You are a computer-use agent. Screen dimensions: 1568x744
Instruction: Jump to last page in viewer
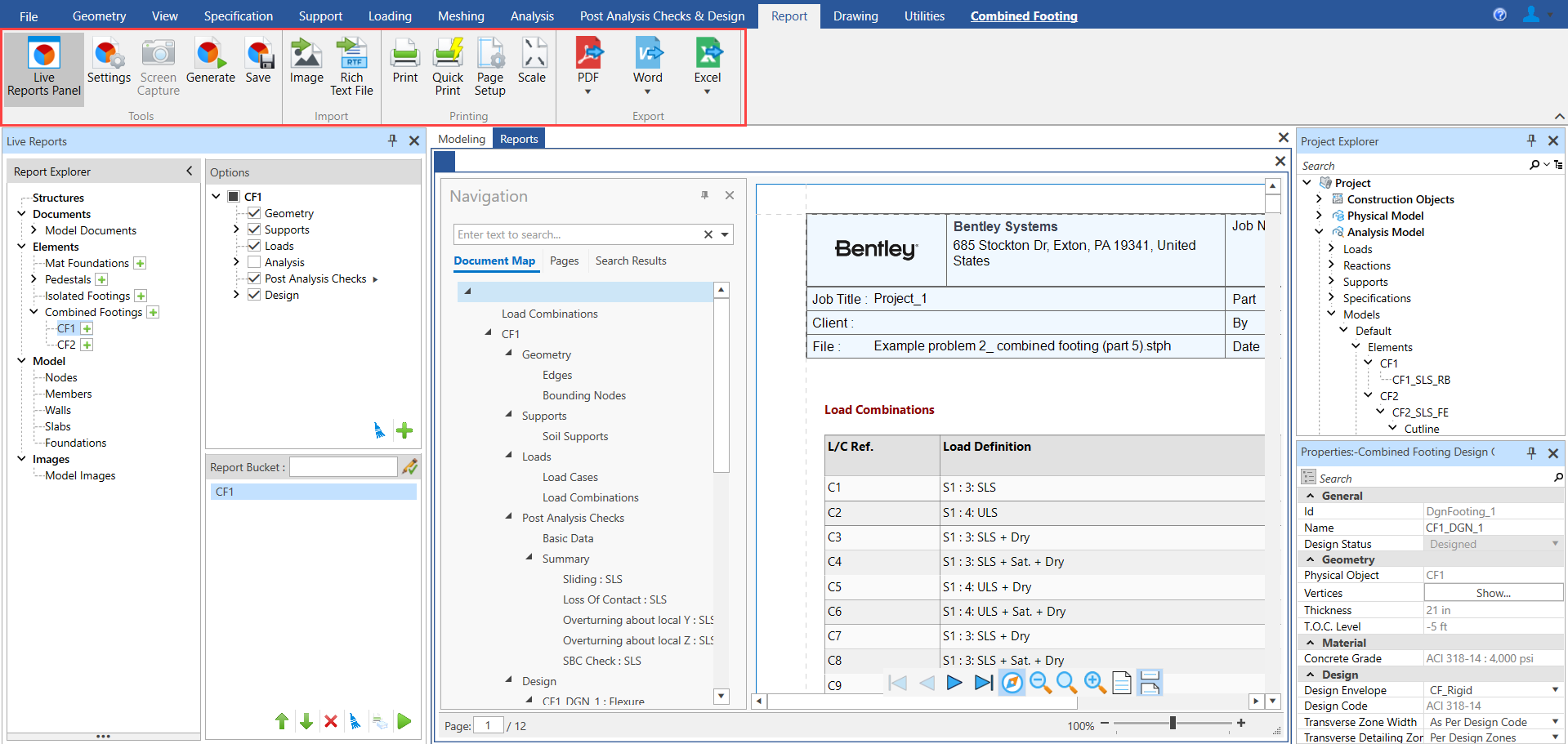[x=984, y=683]
